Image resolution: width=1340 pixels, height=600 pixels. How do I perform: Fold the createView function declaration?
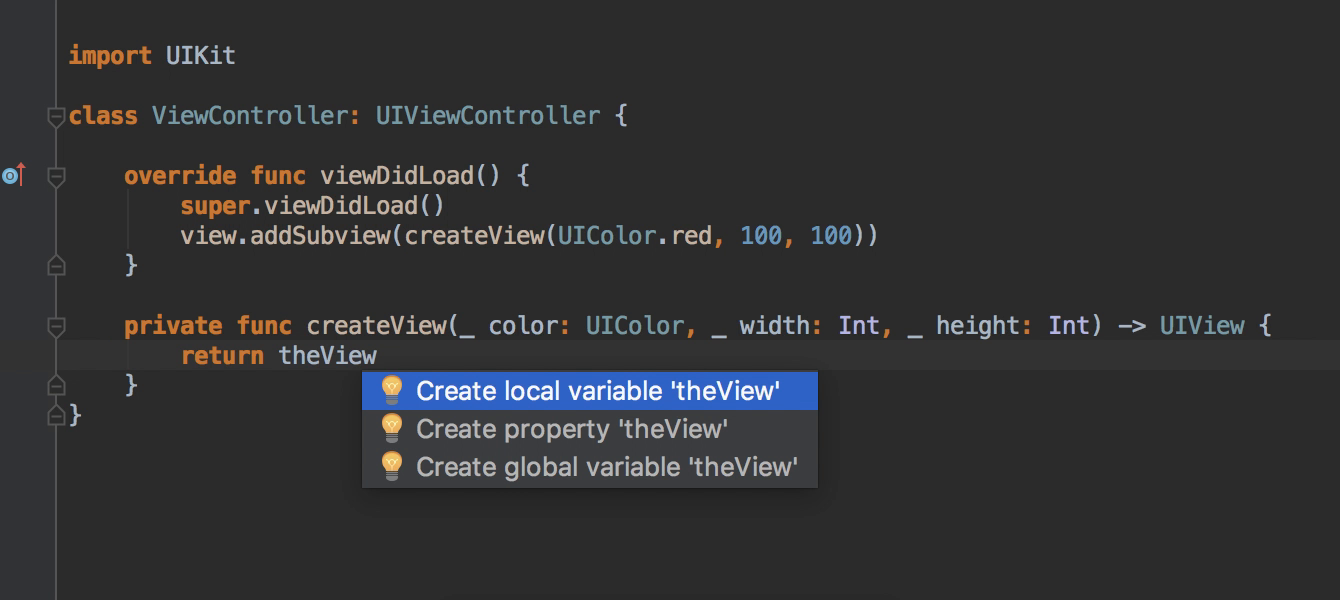[x=57, y=326]
